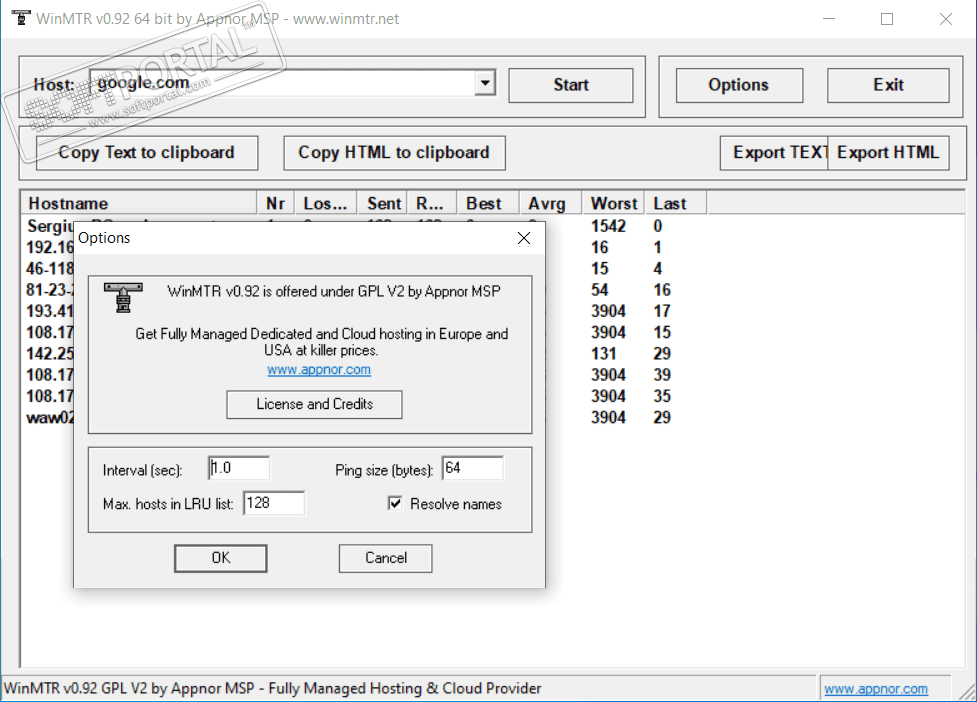Click the Interval (sec) input field
977x702 pixels.
pos(239,468)
